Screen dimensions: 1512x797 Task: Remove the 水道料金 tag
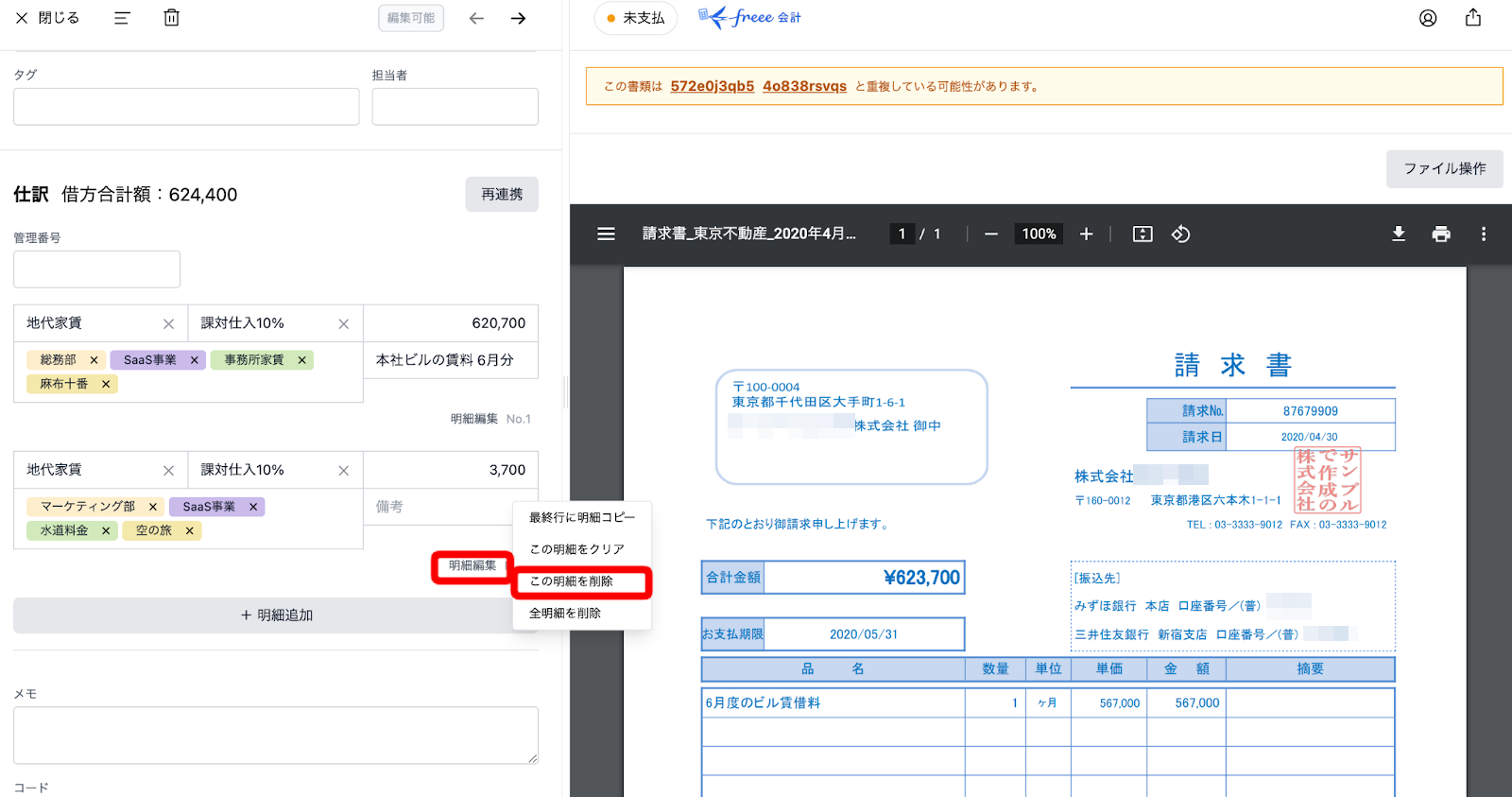point(106,530)
